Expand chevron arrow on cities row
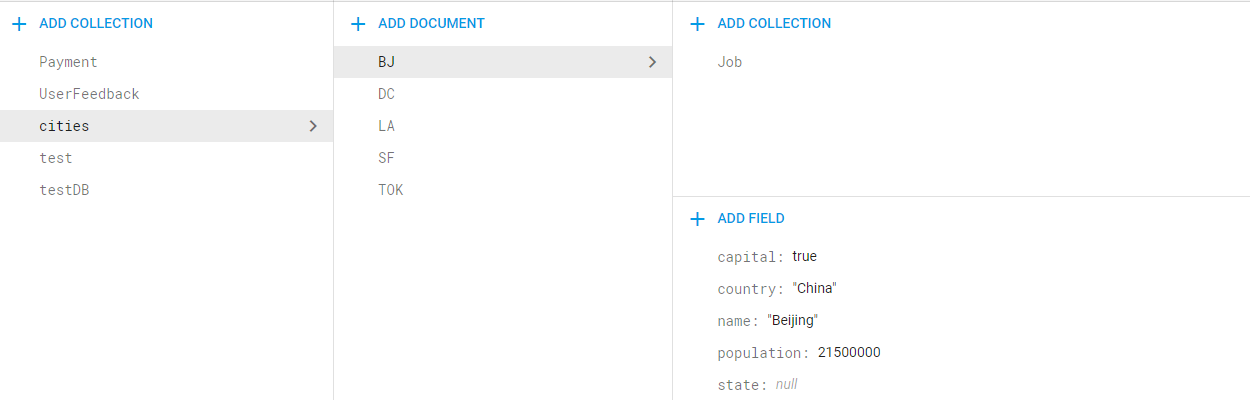 [x=313, y=126]
